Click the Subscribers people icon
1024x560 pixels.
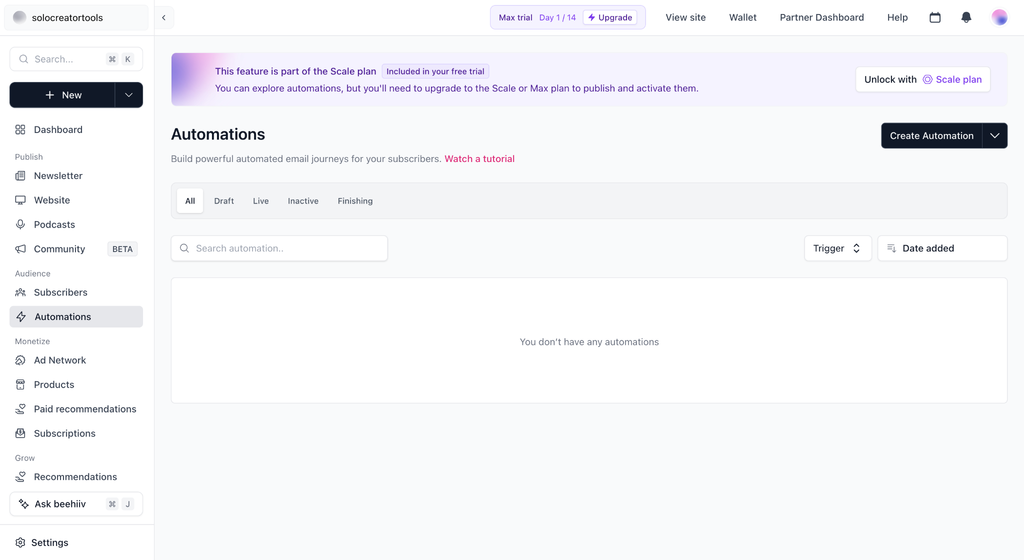tap(20, 292)
